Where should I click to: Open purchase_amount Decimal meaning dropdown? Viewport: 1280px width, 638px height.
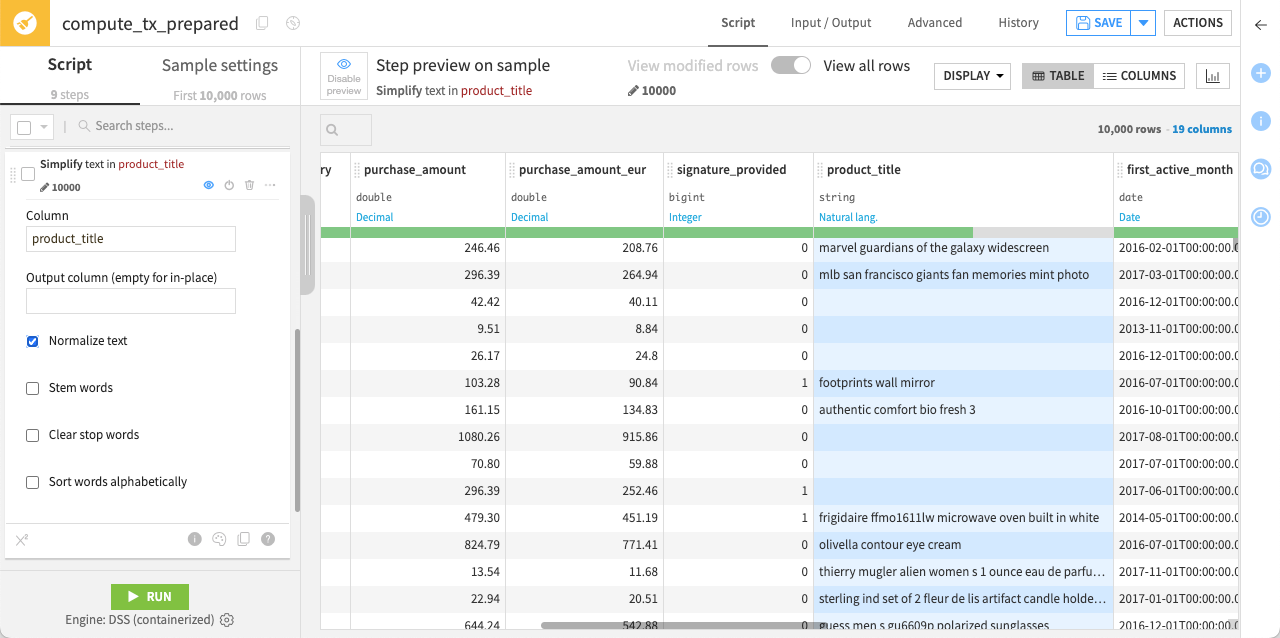[x=375, y=217]
